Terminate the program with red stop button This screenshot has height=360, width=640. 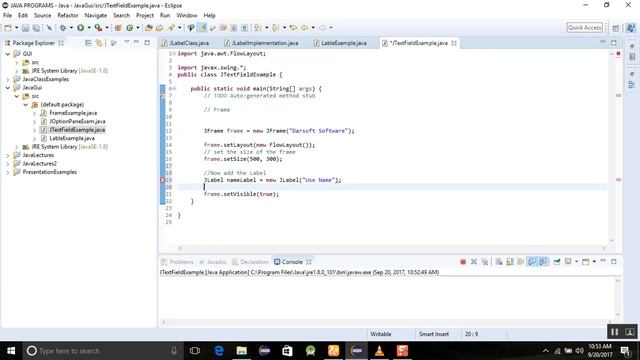[x=463, y=262]
